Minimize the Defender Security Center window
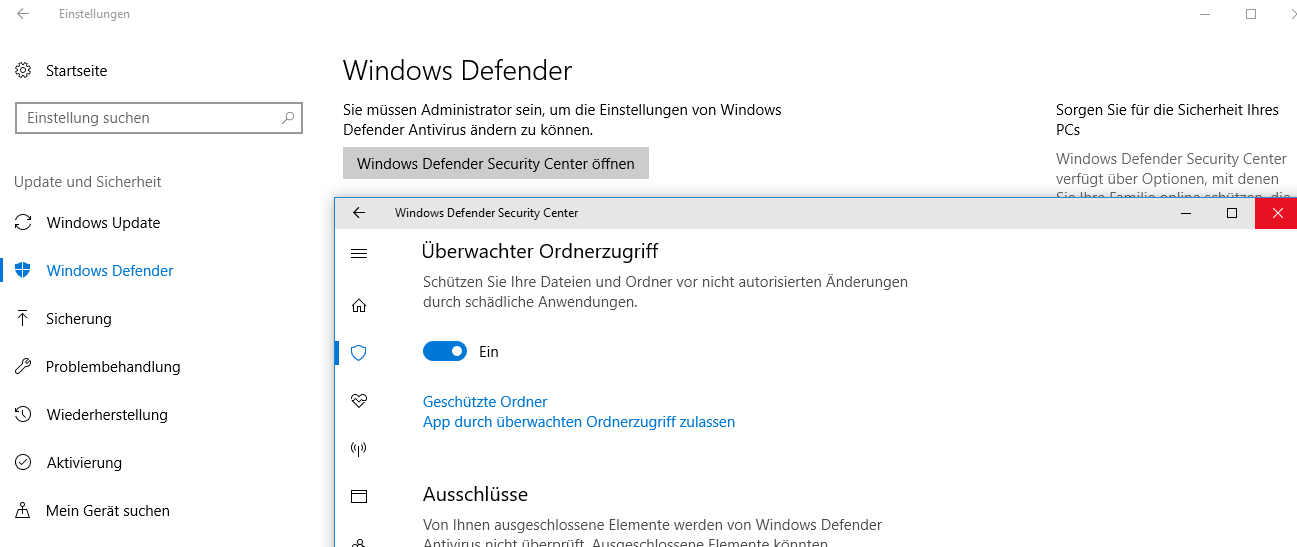 pyautogui.click(x=1186, y=213)
